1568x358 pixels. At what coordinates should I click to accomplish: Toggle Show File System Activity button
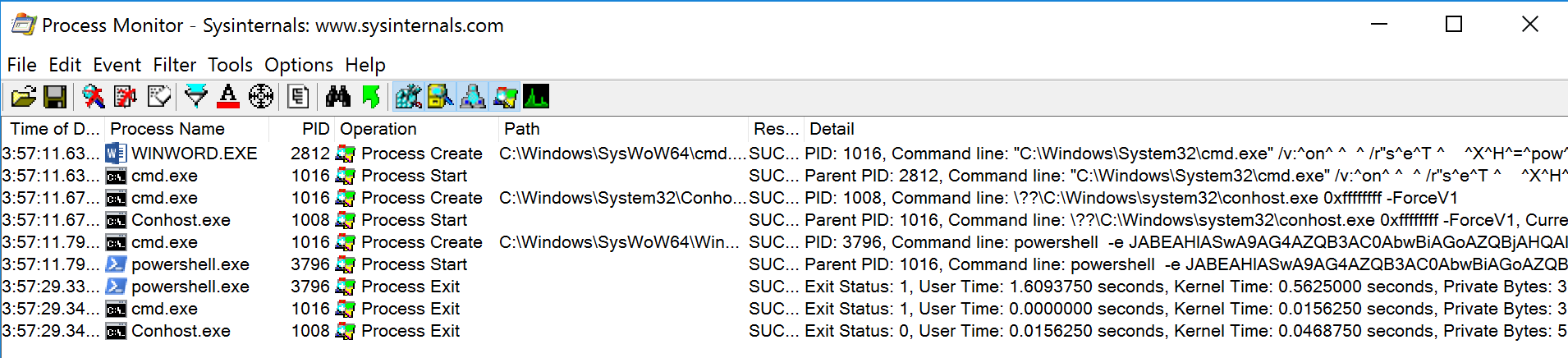point(440,97)
